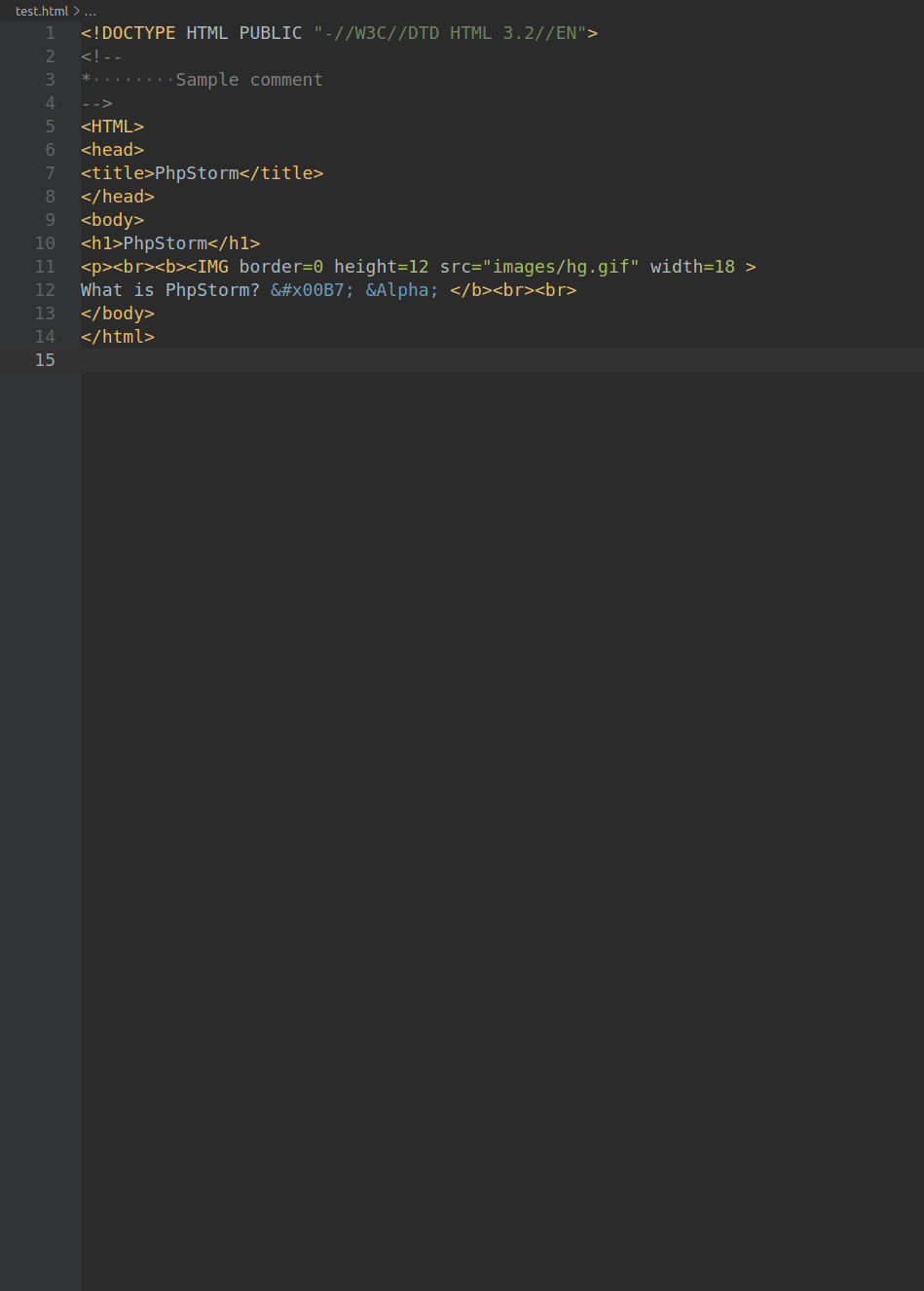Click the &#x00B7; entity
This screenshot has height=1291, width=924.
[x=313, y=290]
